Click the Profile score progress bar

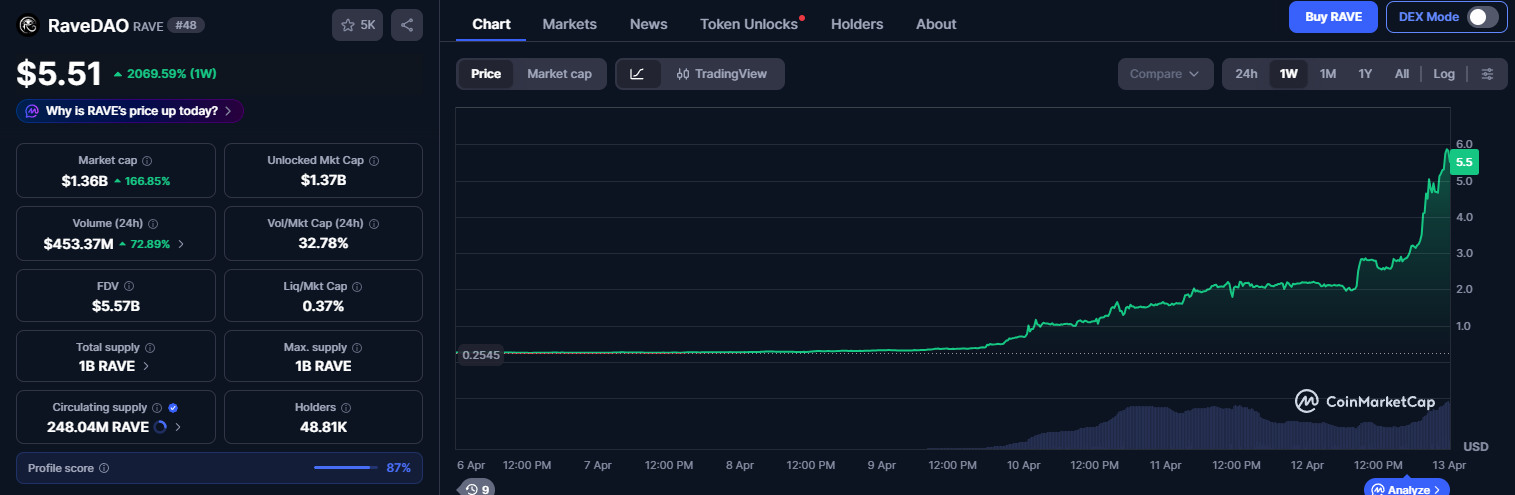(x=345, y=468)
